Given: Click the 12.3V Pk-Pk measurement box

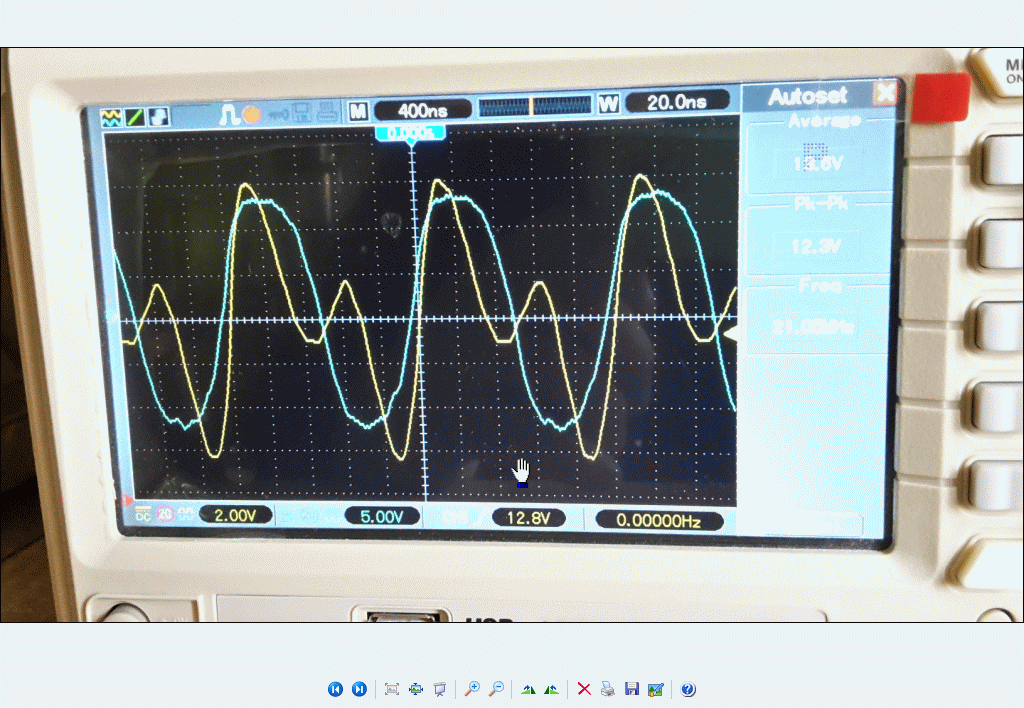Looking at the screenshot, I should point(815,245).
